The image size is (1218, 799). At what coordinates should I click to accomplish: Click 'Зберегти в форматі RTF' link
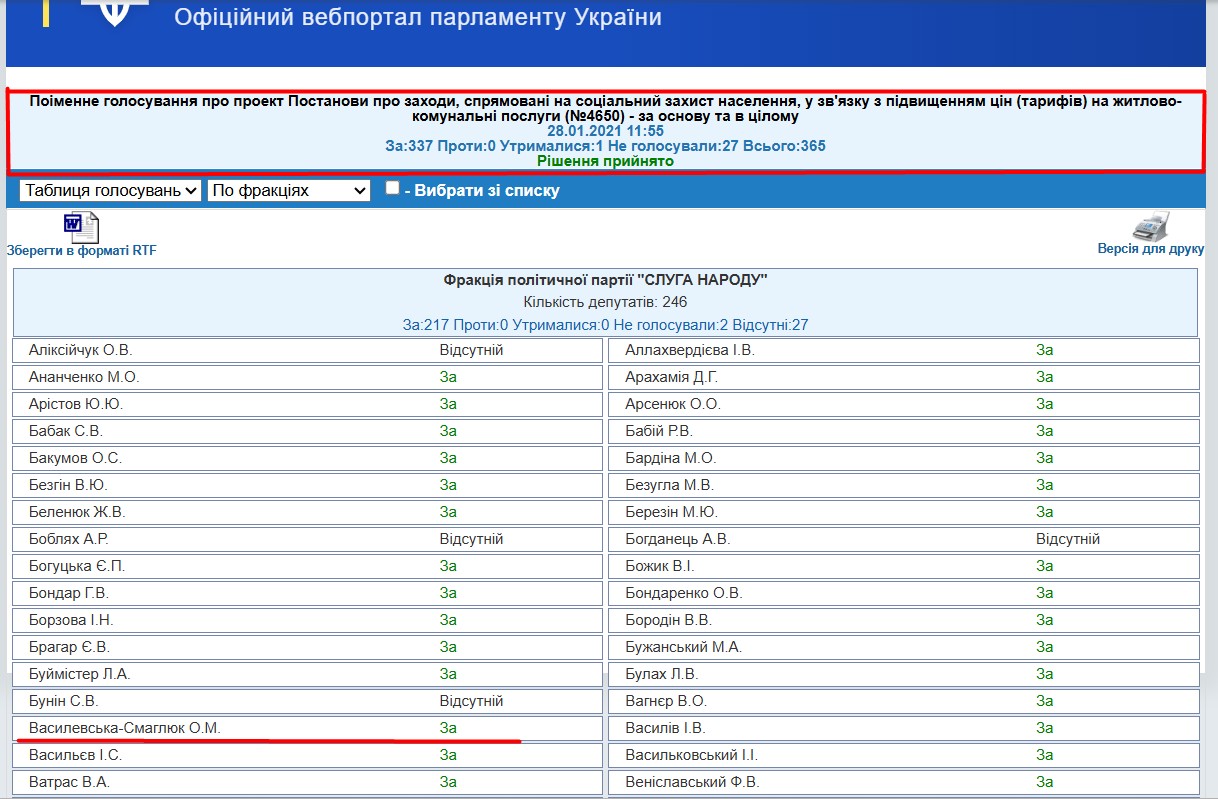(x=82, y=250)
